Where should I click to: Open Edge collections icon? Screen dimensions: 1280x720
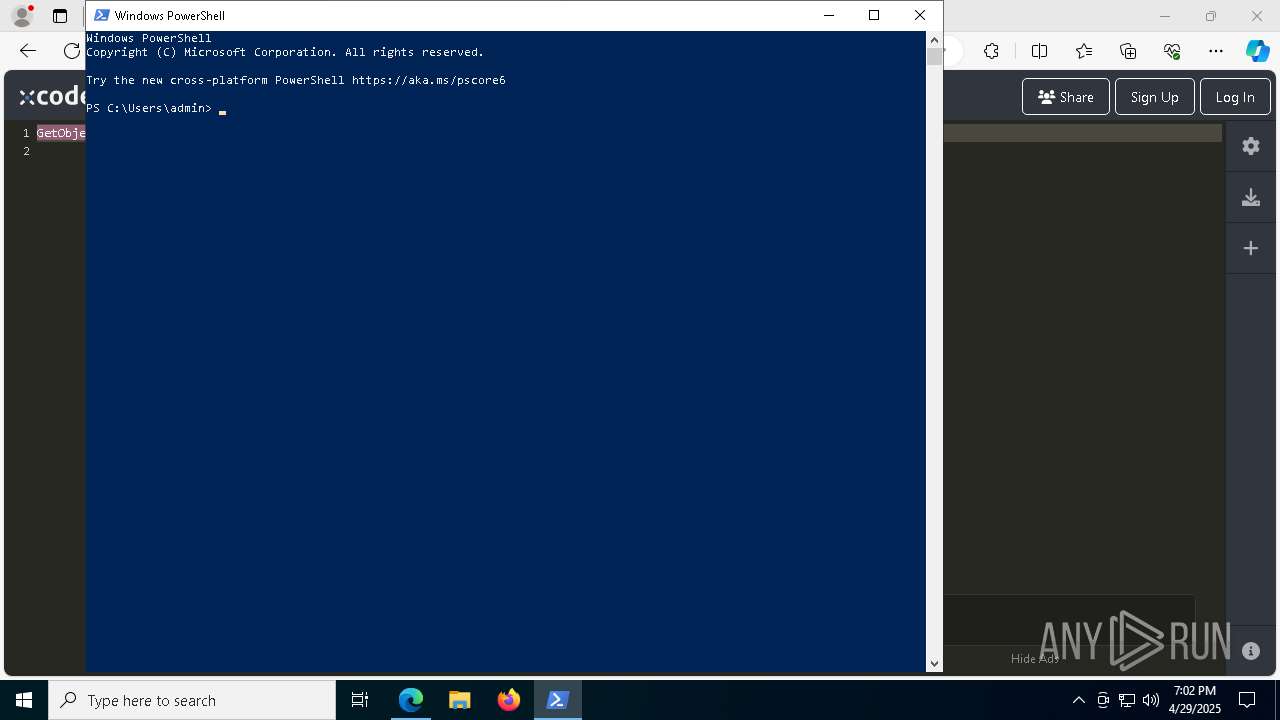click(1128, 51)
